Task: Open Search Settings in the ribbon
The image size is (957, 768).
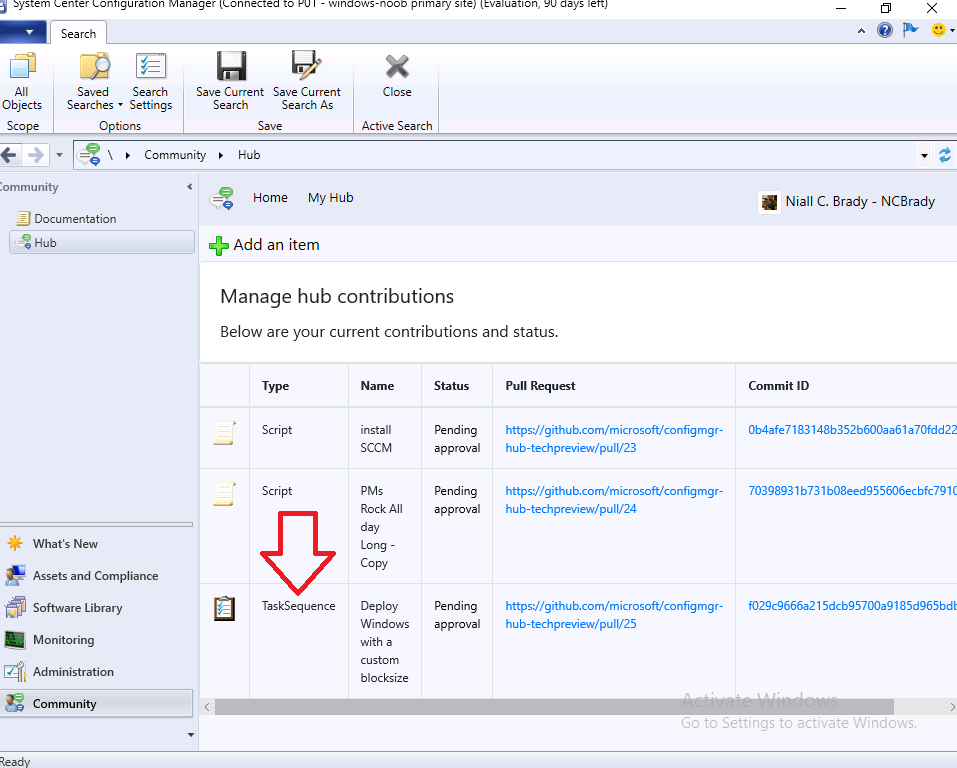Action: tap(151, 82)
